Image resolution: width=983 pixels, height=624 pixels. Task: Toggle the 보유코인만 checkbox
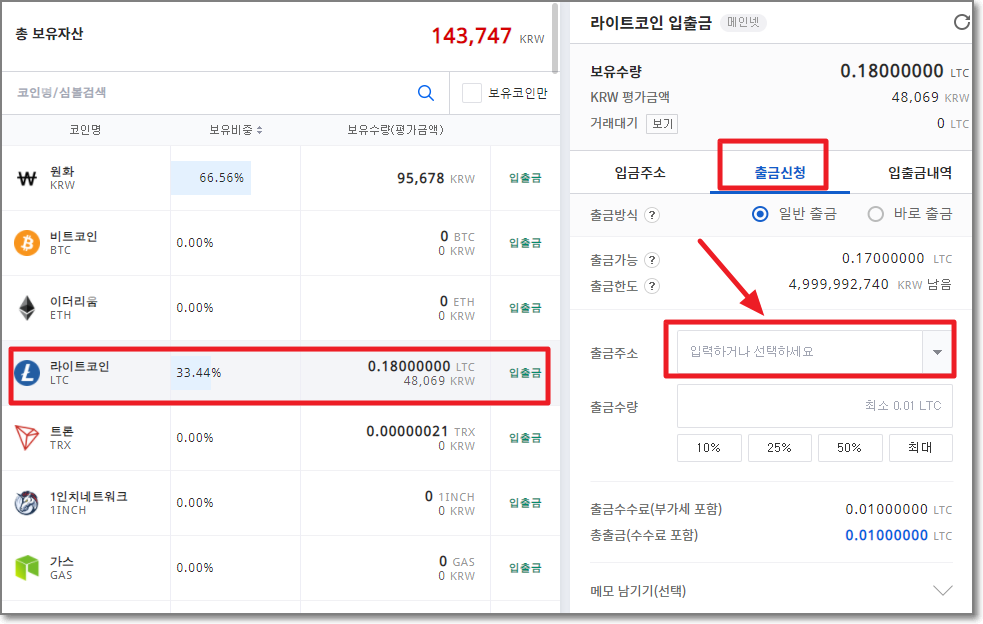(x=471, y=93)
